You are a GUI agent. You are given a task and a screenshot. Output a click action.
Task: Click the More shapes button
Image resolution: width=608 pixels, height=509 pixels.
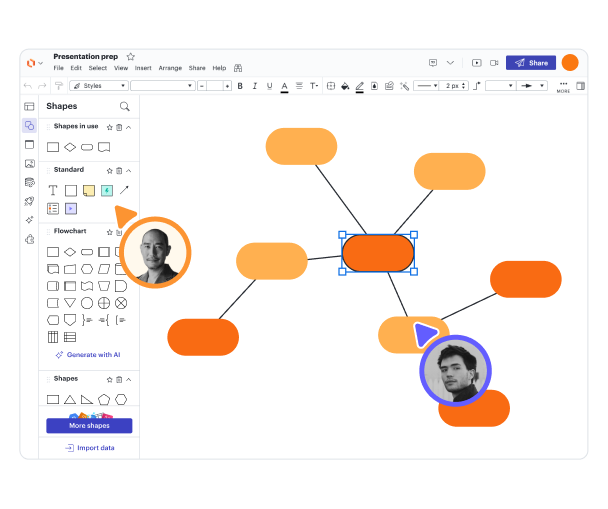(89, 425)
